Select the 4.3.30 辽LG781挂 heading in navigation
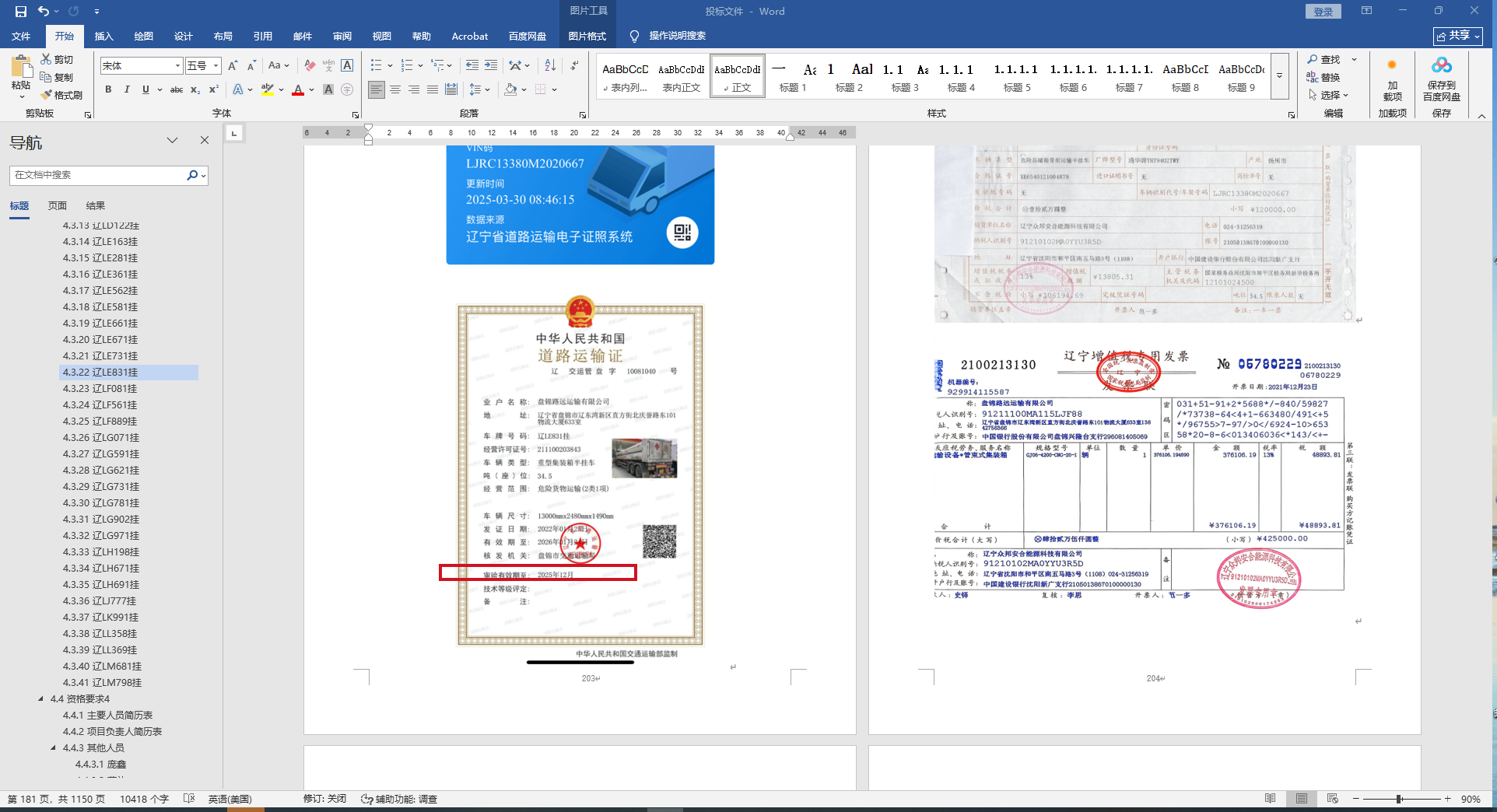Viewport: 1497px width, 812px height. 100,502
